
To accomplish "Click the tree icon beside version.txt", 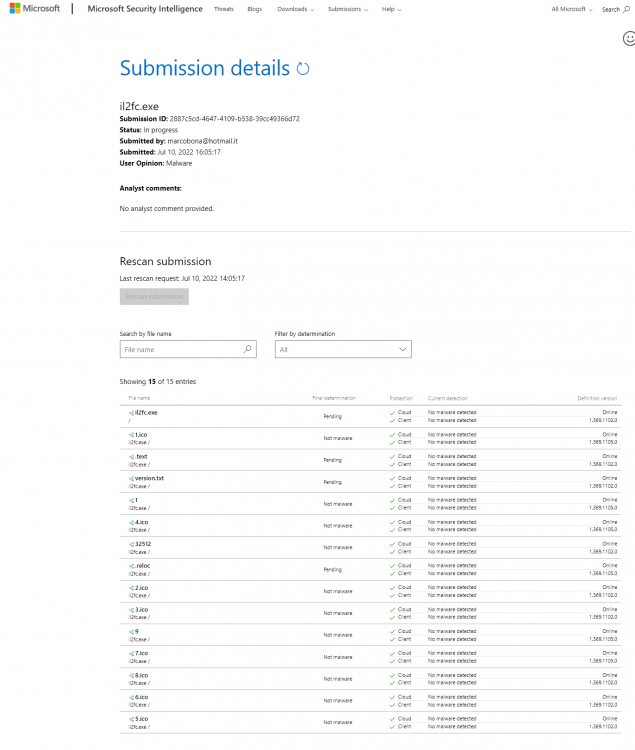I will click(x=131, y=479).
